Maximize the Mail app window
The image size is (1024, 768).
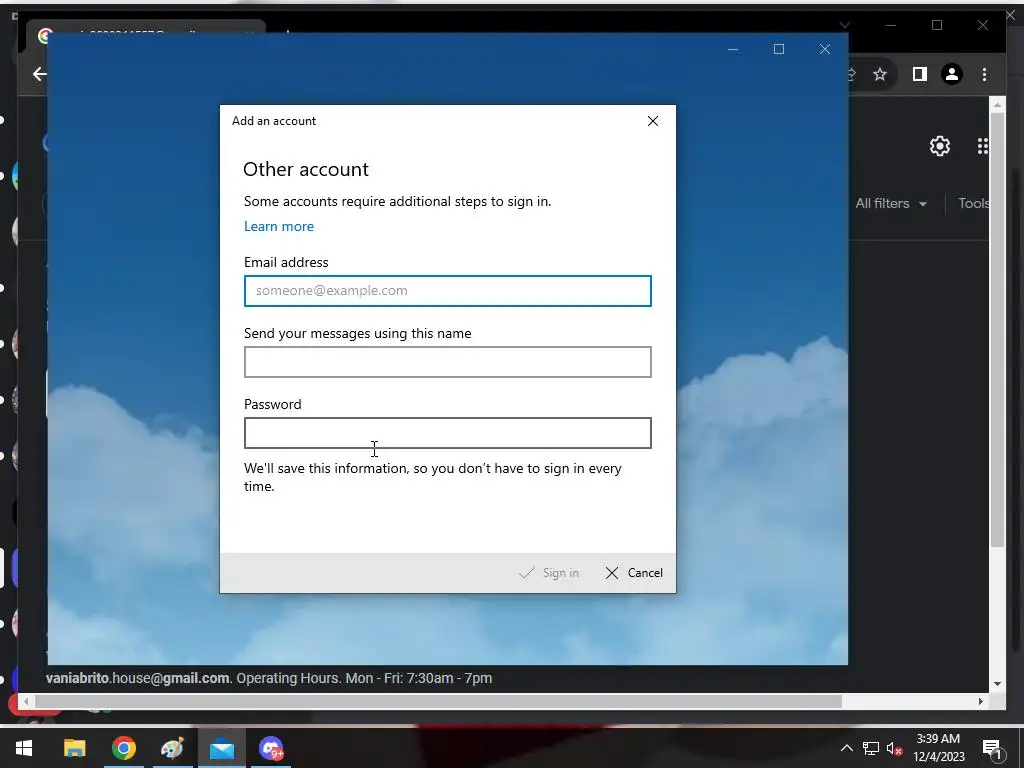[778, 50]
